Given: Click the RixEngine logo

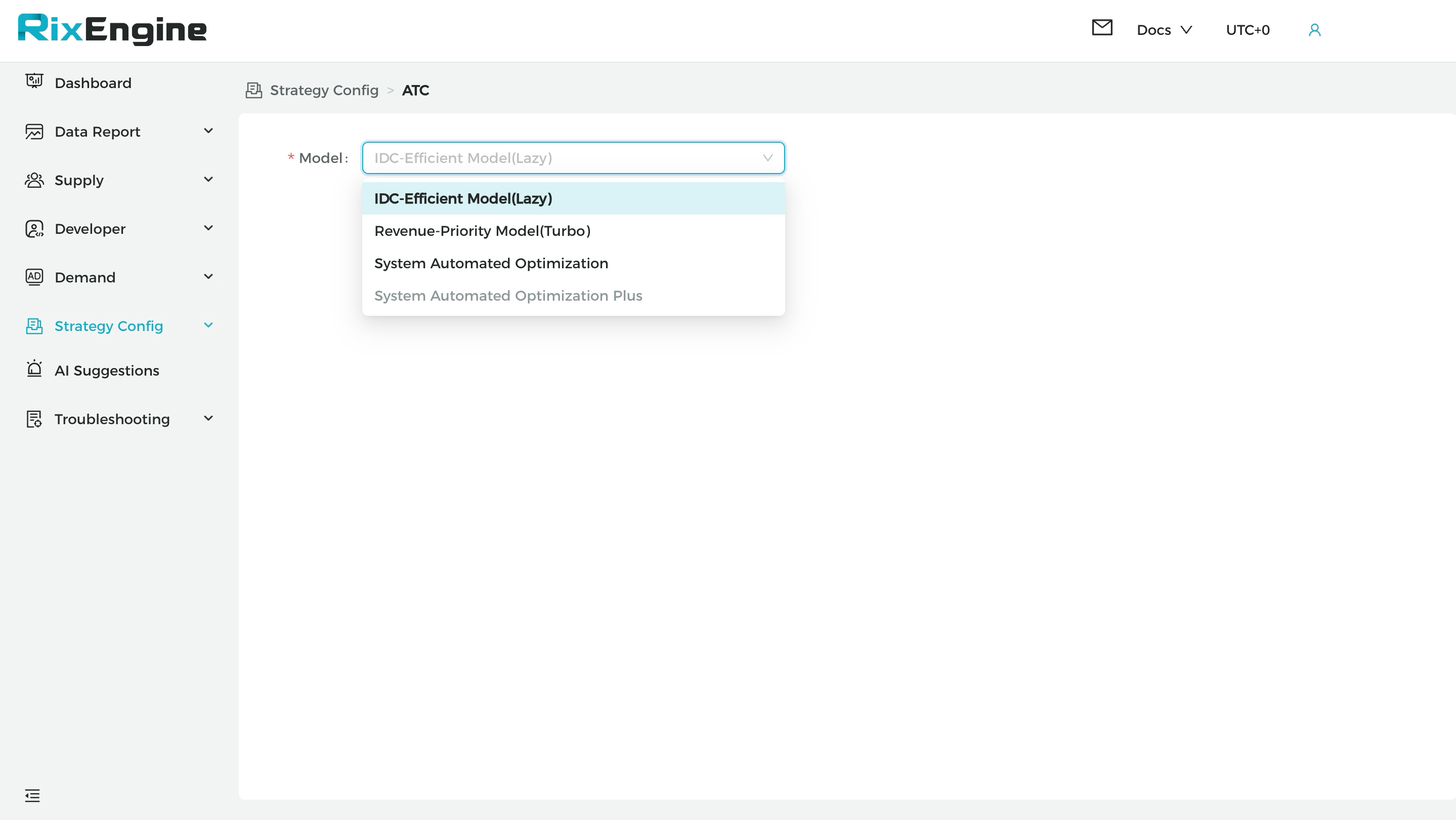Looking at the screenshot, I should coord(112,29).
